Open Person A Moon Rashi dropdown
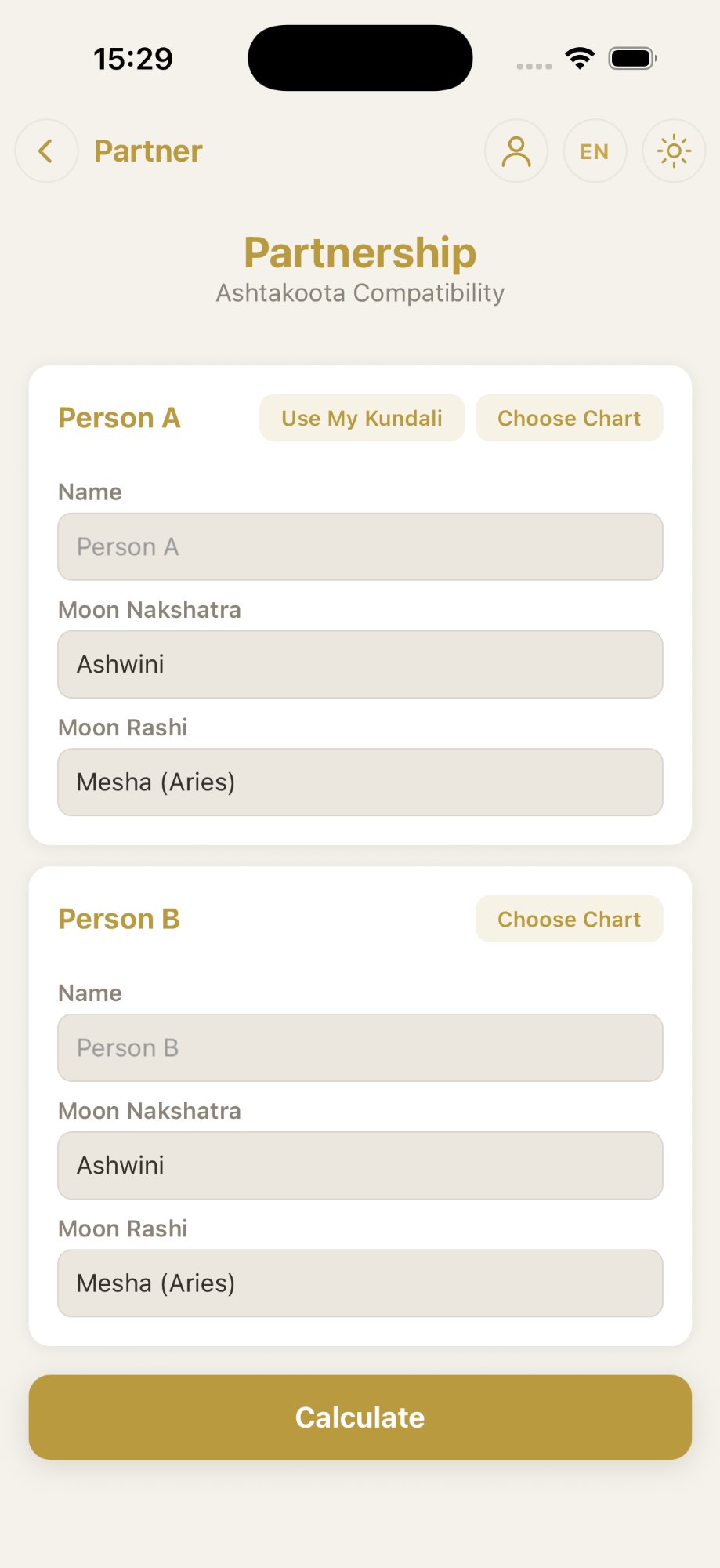 360,782
